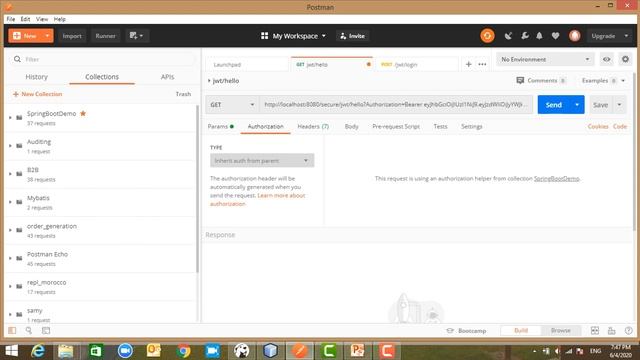This screenshot has height=360, width=640.
Task: Expand the SpringBootDemo collection
Action: tap(10, 118)
